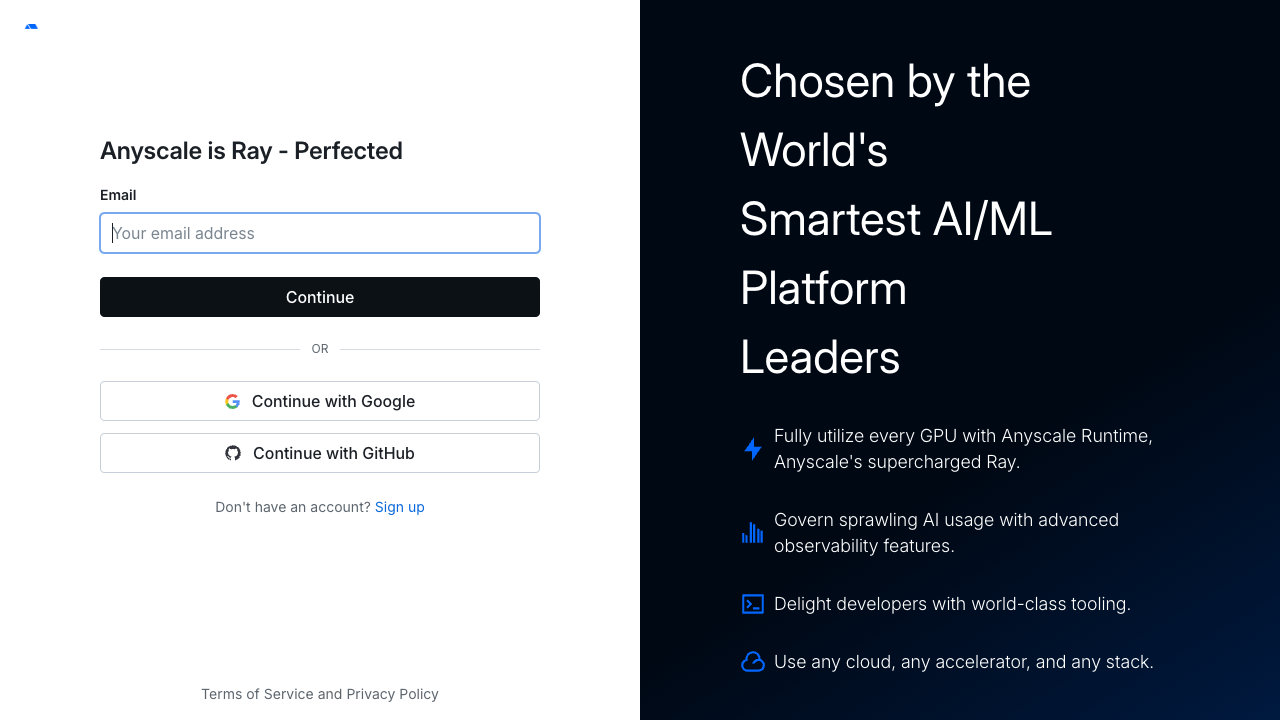Click the 'Delight developers with world-class tooling' text

[x=952, y=604]
